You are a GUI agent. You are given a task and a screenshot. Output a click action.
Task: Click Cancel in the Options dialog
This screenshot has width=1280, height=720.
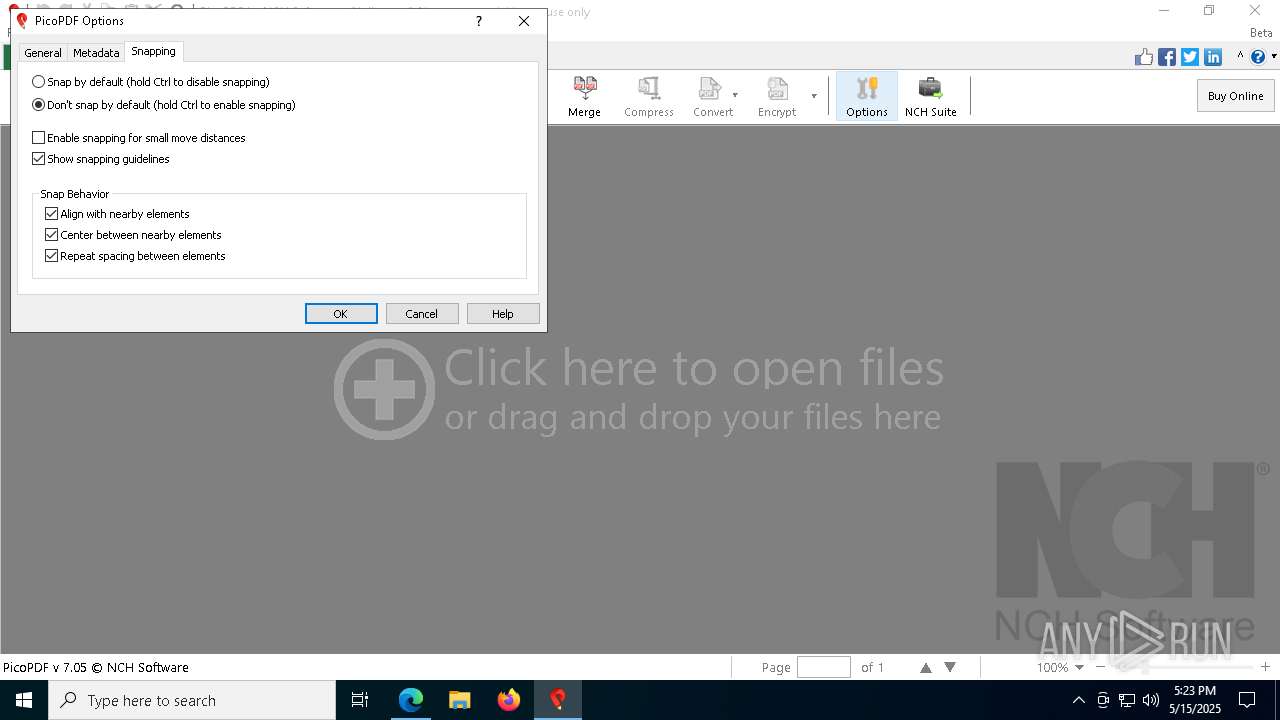coord(422,314)
